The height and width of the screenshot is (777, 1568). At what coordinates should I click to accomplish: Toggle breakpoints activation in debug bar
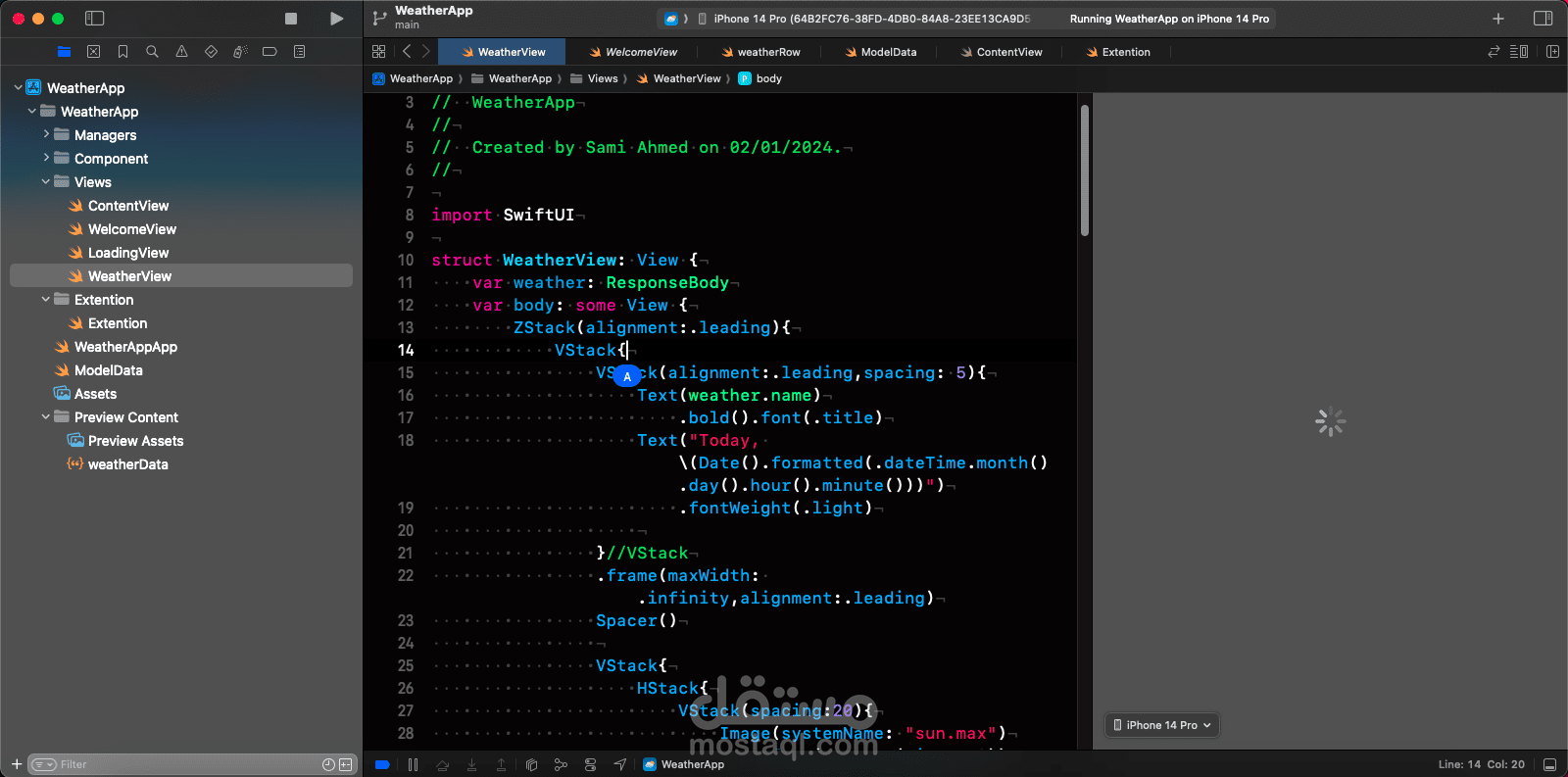click(x=382, y=764)
